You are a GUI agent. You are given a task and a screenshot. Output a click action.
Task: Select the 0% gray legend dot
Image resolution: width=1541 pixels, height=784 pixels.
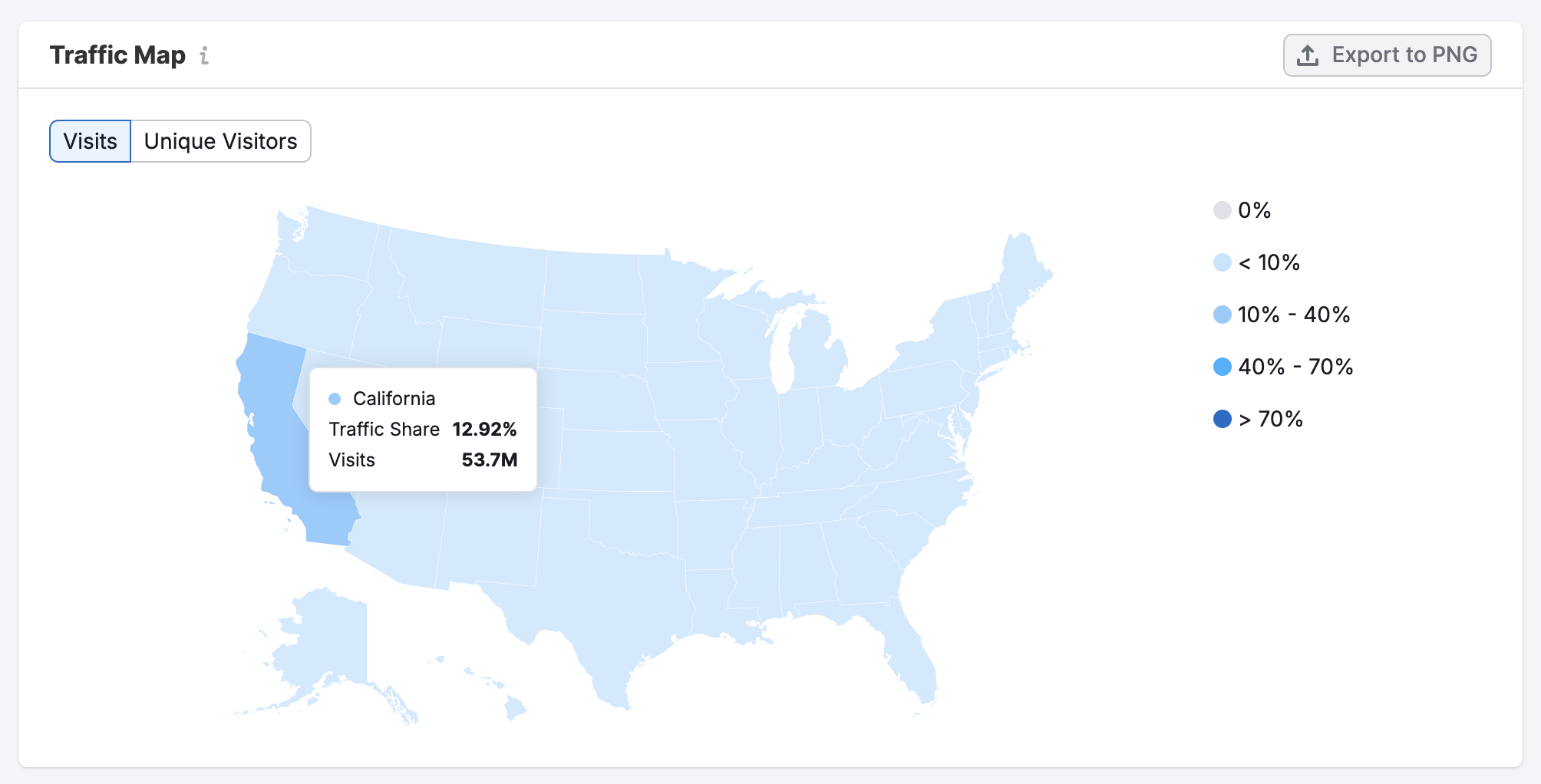point(1222,209)
